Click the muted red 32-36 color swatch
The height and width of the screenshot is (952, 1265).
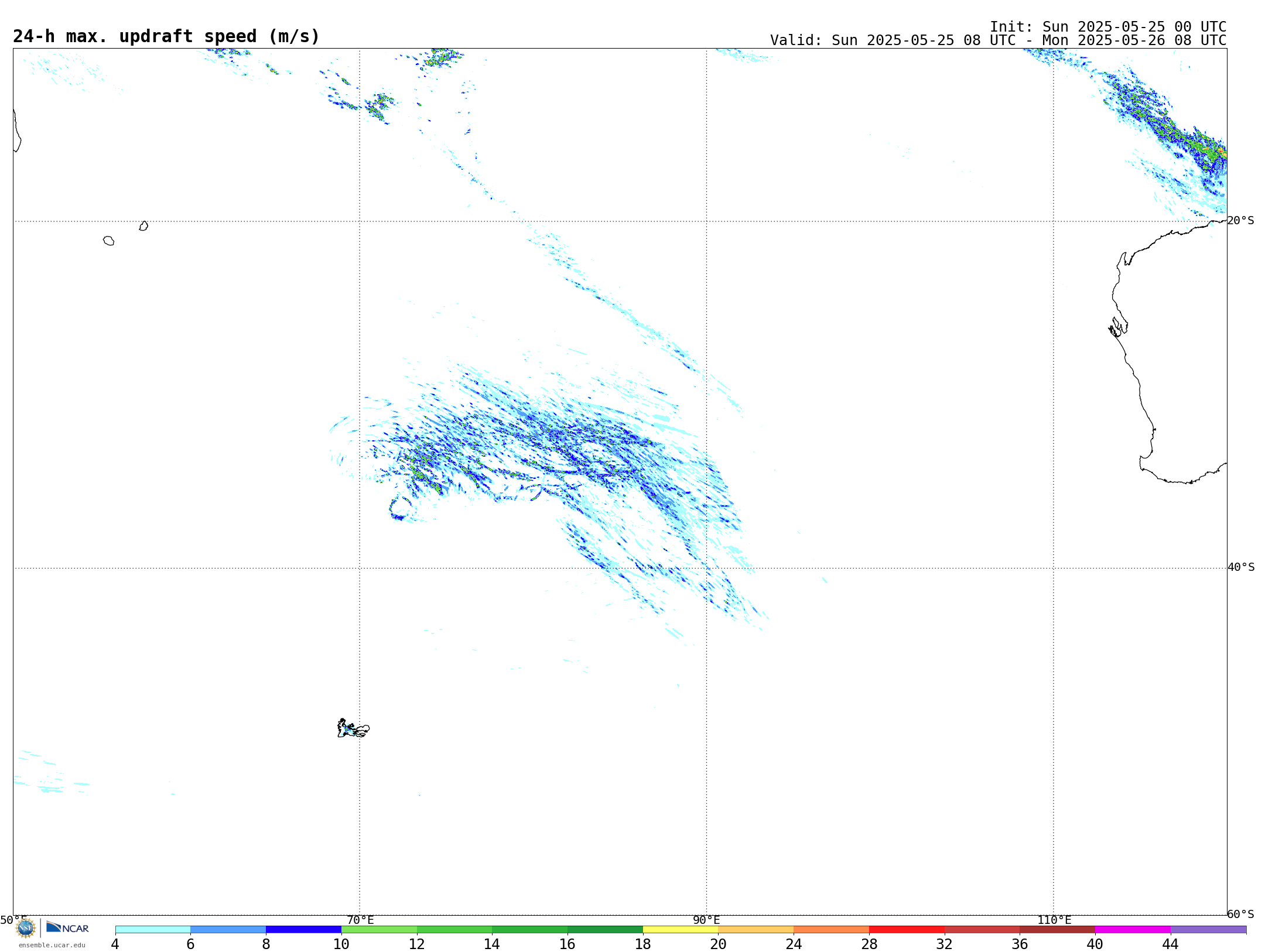[982, 930]
